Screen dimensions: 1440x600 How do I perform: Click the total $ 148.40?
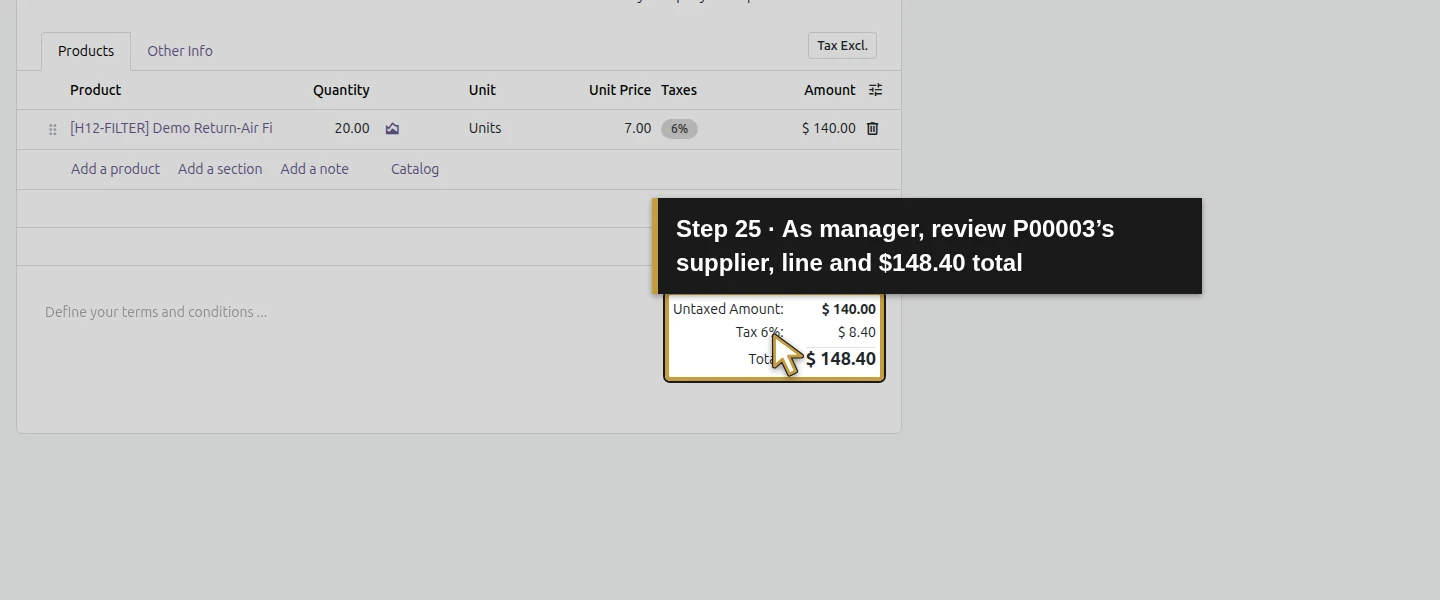841,359
